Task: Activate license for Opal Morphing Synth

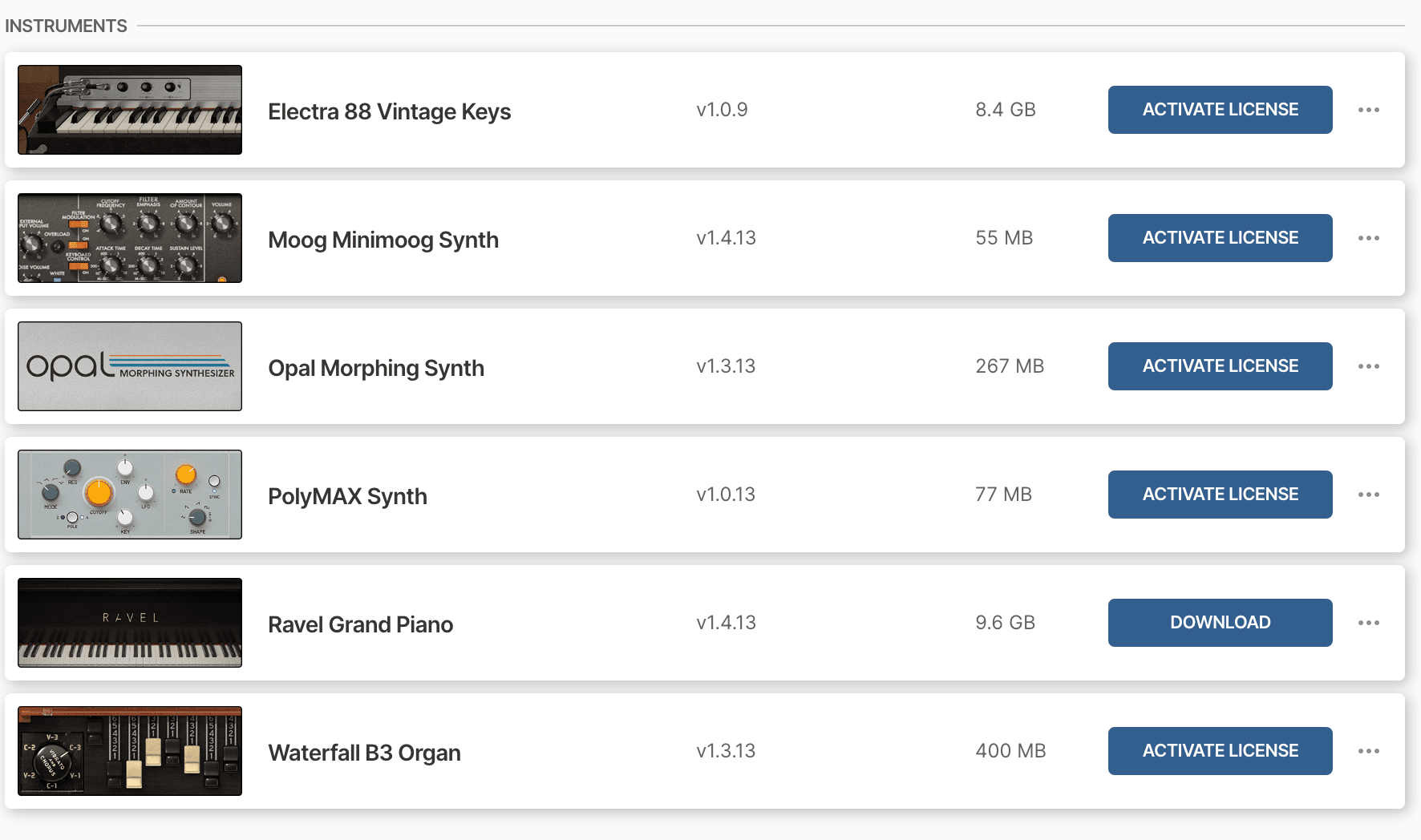Action: pos(1220,366)
